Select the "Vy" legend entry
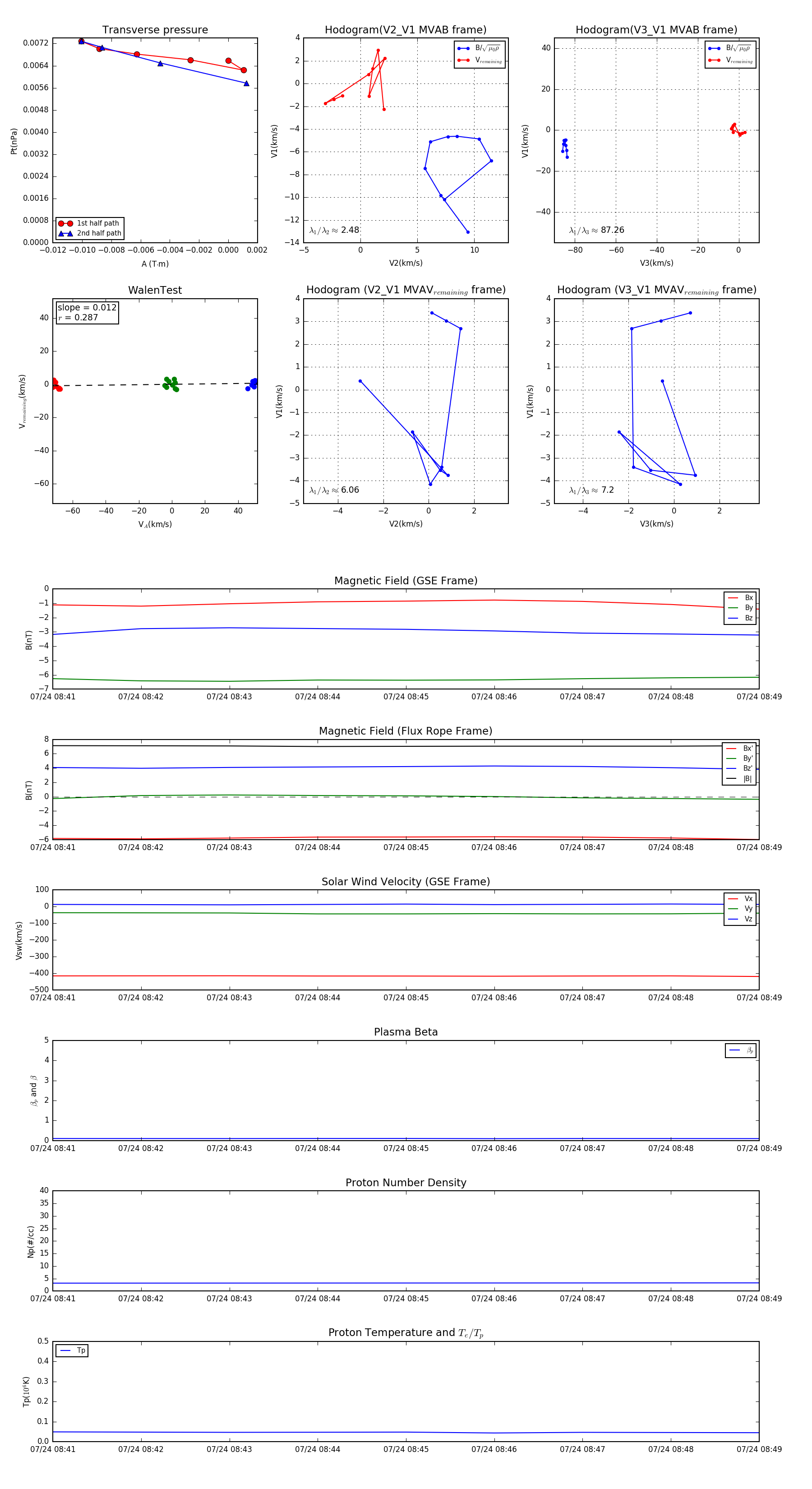 click(x=740, y=909)
